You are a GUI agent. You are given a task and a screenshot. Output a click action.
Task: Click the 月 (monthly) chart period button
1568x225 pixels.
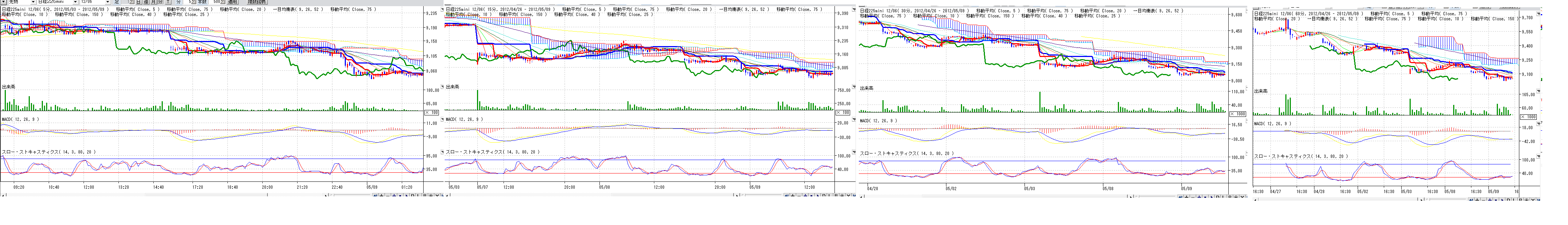(153, 3)
